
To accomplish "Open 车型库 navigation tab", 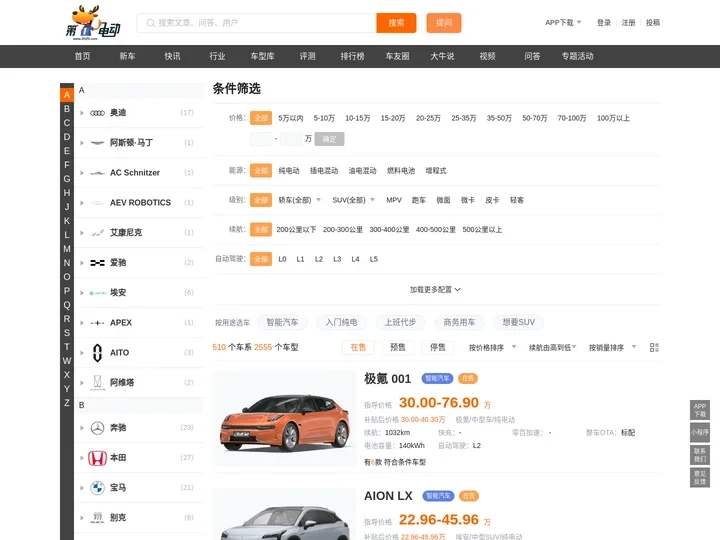I will pyautogui.click(x=262, y=56).
